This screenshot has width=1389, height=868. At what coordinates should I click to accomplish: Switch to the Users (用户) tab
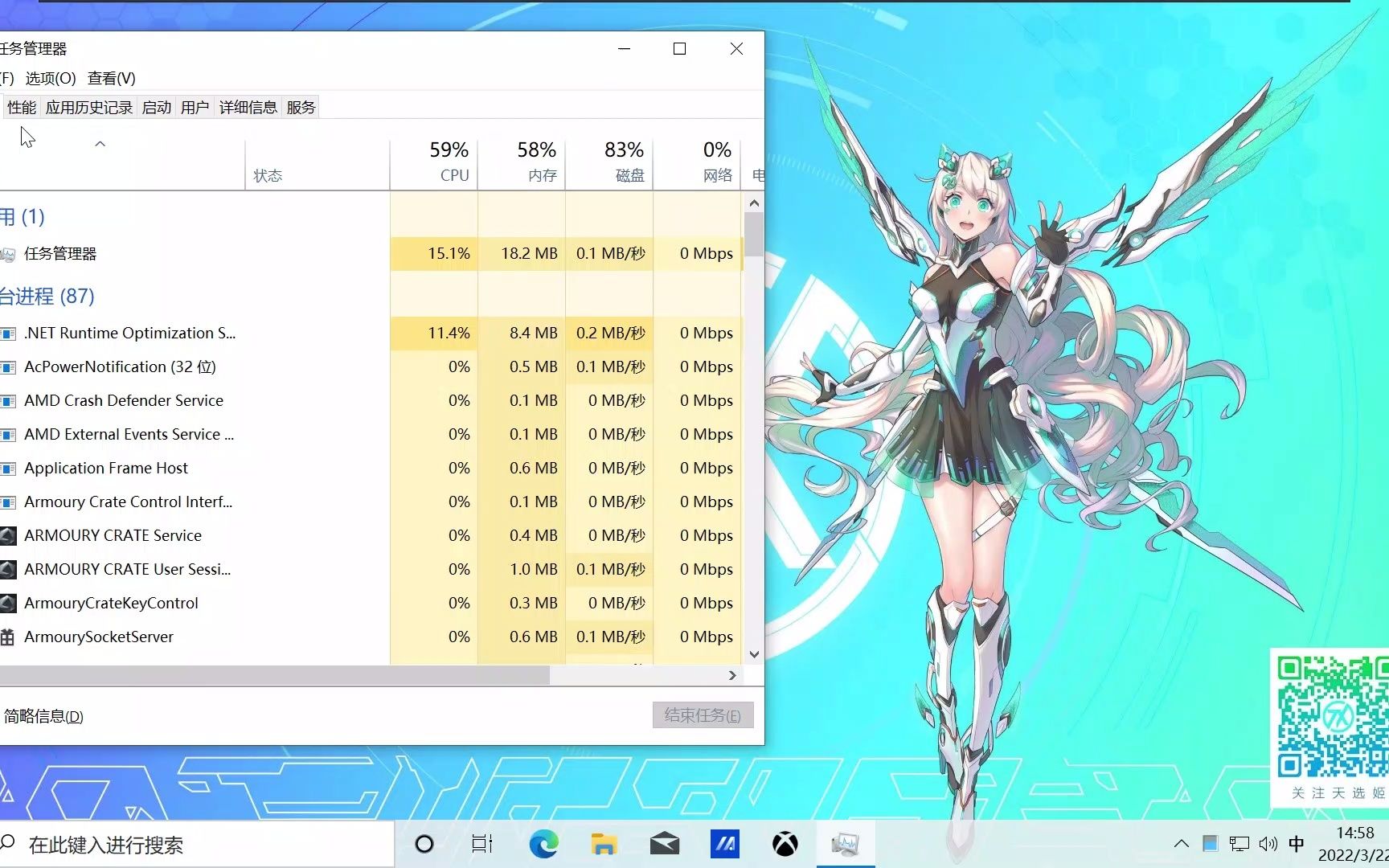coord(195,108)
